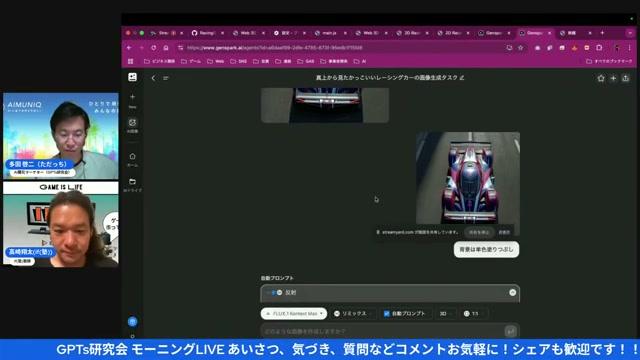Click the back chevron beside the task title
Viewport: 640px width, 360px height.
point(153,78)
